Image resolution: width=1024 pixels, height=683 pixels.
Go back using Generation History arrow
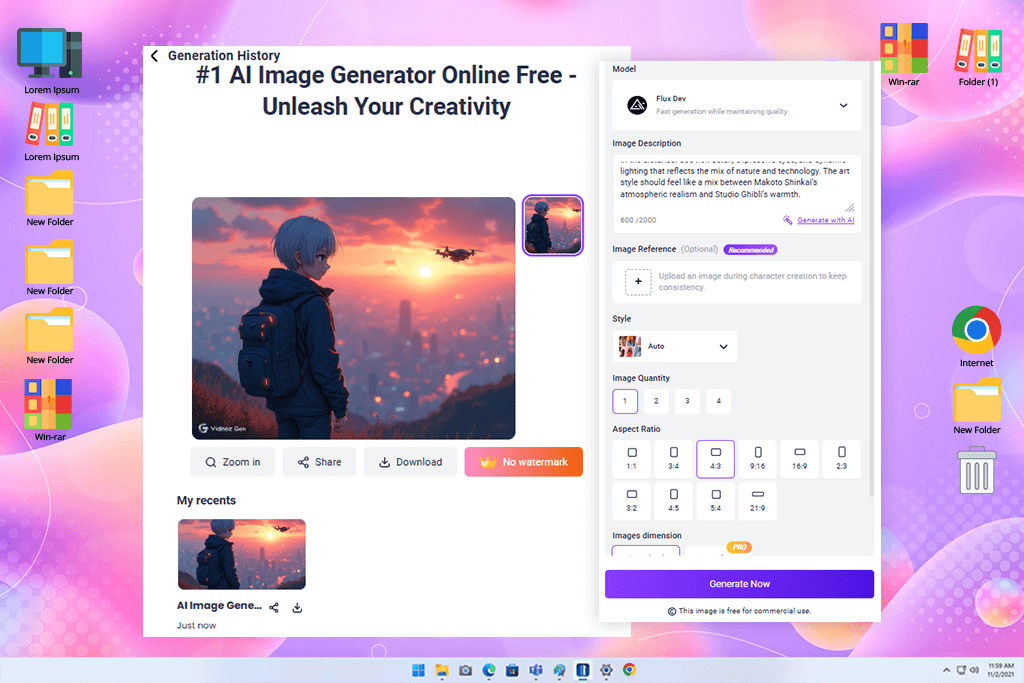coord(154,56)
